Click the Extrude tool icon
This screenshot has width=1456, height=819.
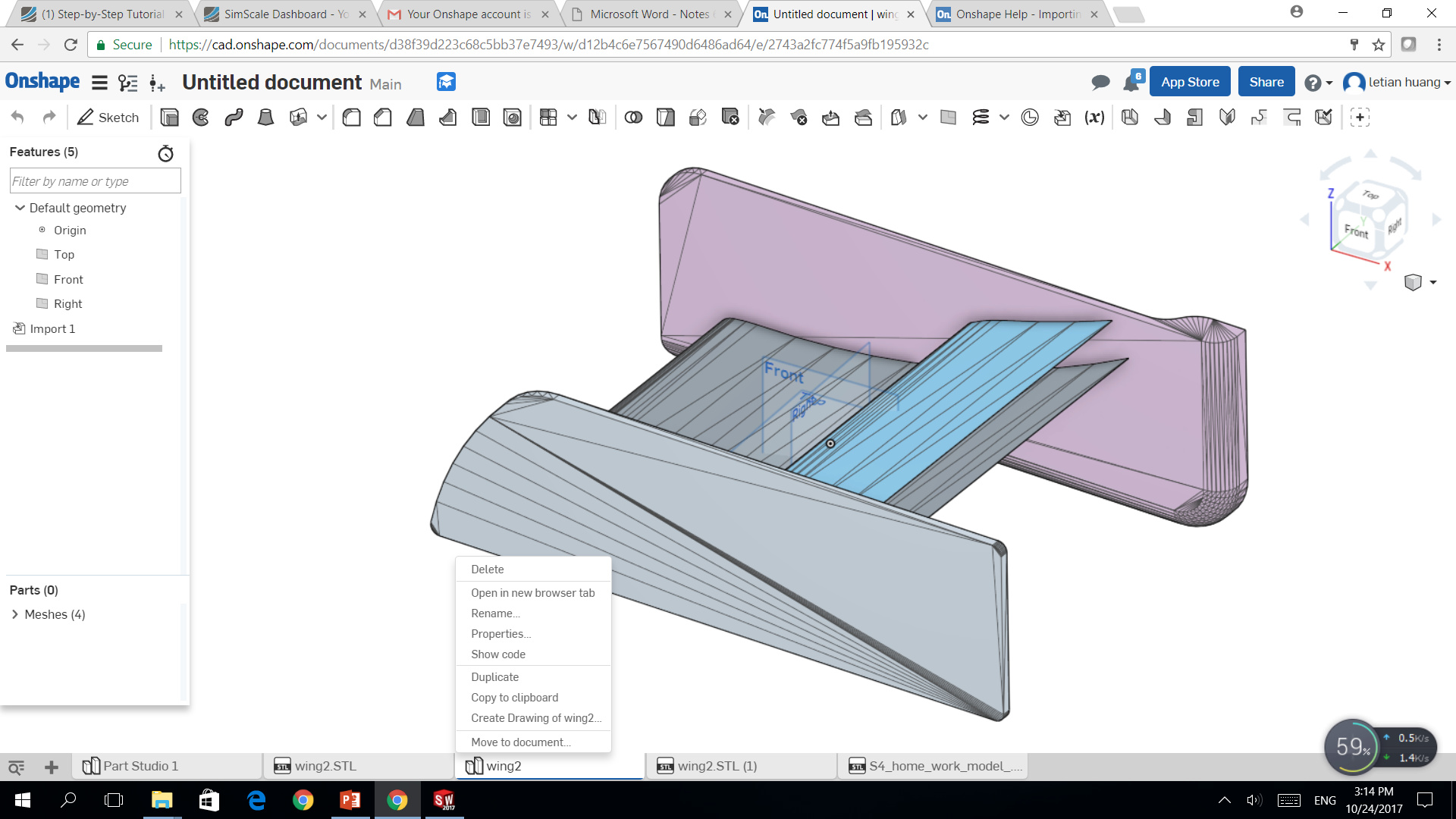point(169,118)
